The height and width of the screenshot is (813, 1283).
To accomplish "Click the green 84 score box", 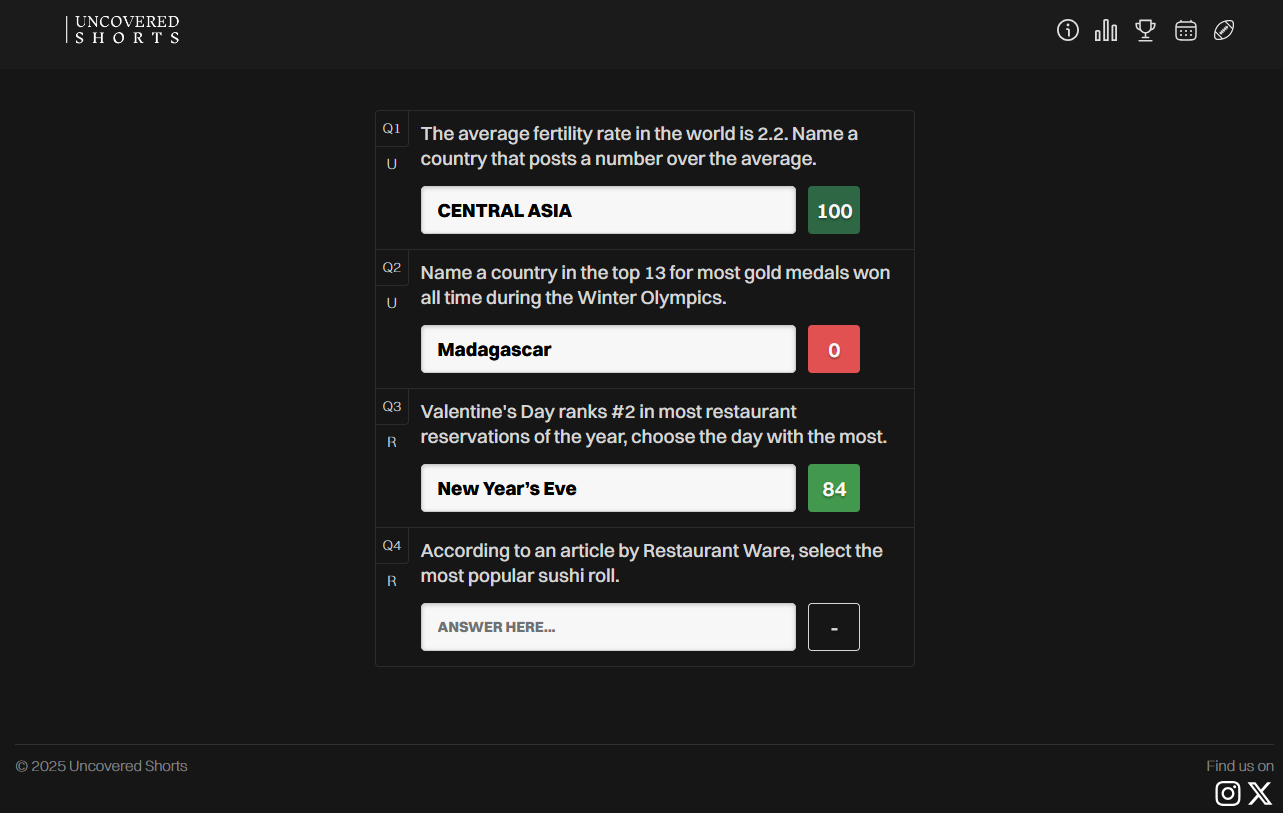I will (x=834, y=488).
